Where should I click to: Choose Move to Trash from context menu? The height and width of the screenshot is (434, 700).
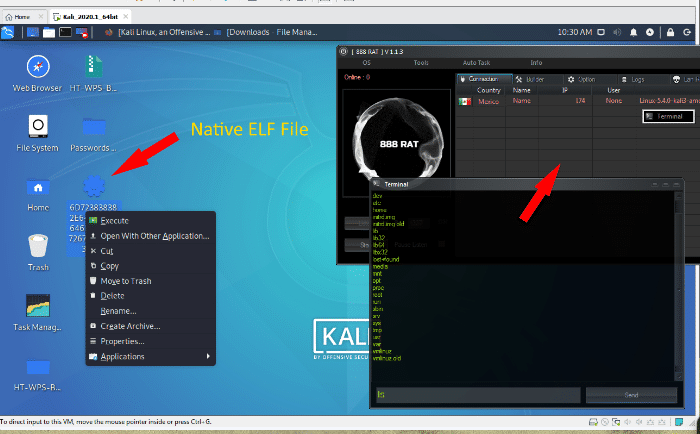pos(150,281)
